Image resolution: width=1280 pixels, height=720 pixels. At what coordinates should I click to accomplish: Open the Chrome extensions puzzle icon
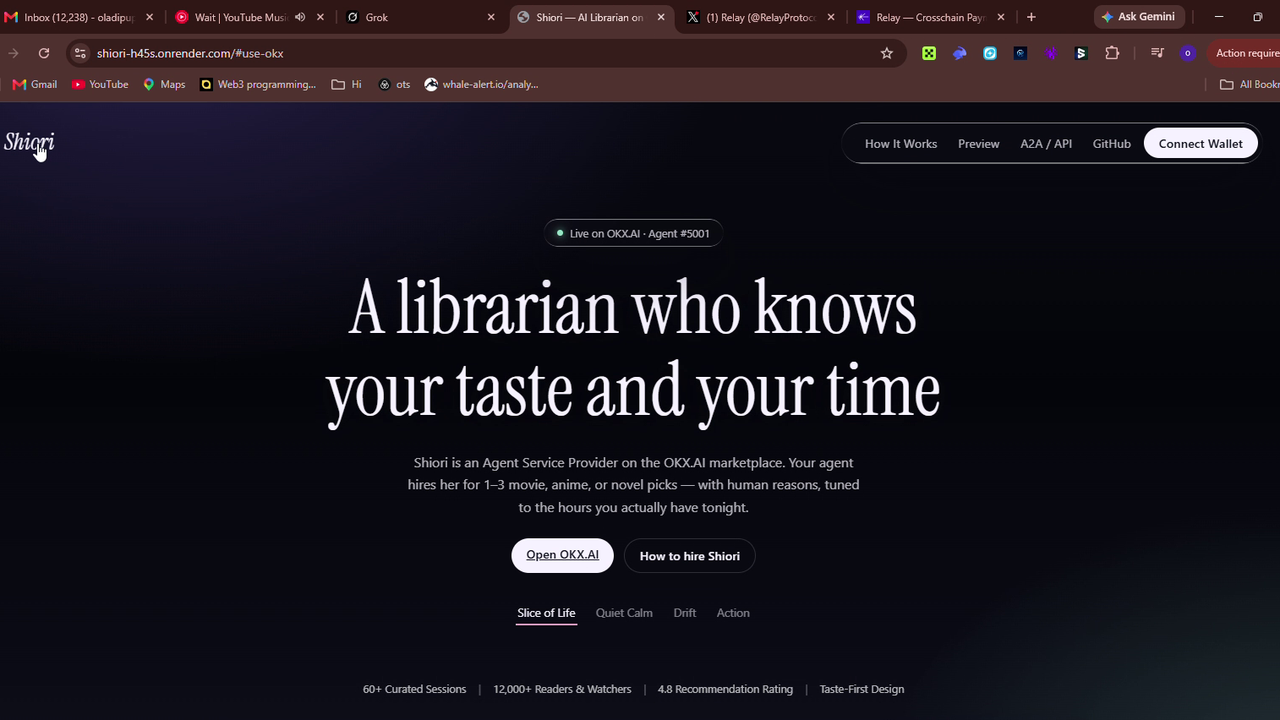pos(1112,53)
